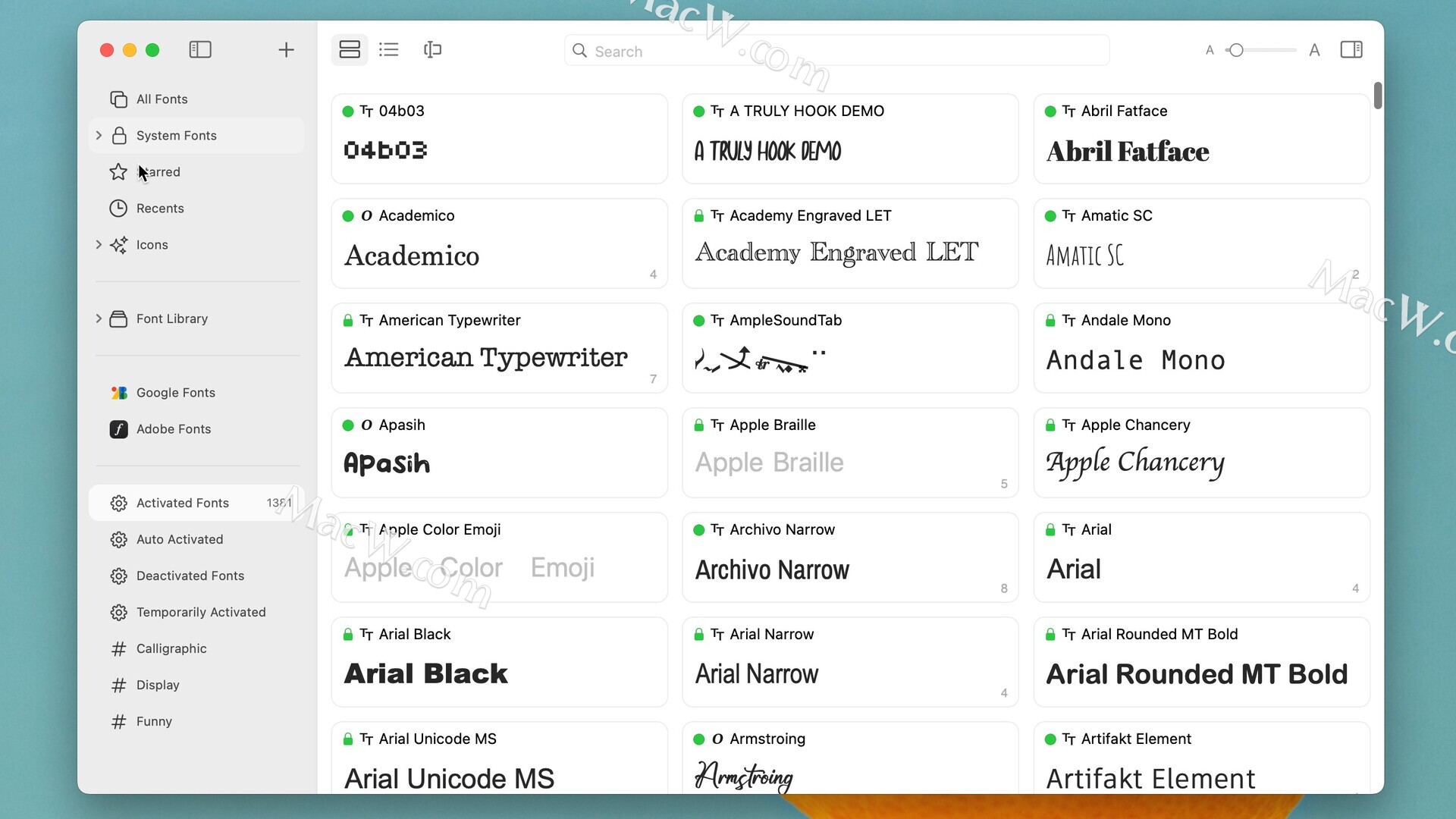Open the font compare view icon
Image resolution: width=1456 pixels, height=819 pixels.
tap(432, 50)
